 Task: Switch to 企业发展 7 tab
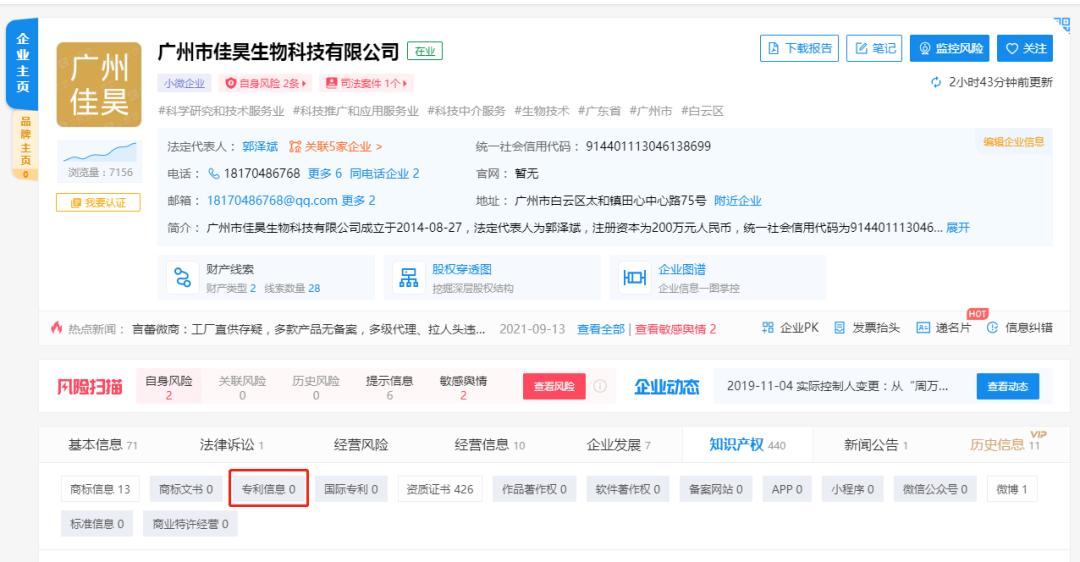619,445
